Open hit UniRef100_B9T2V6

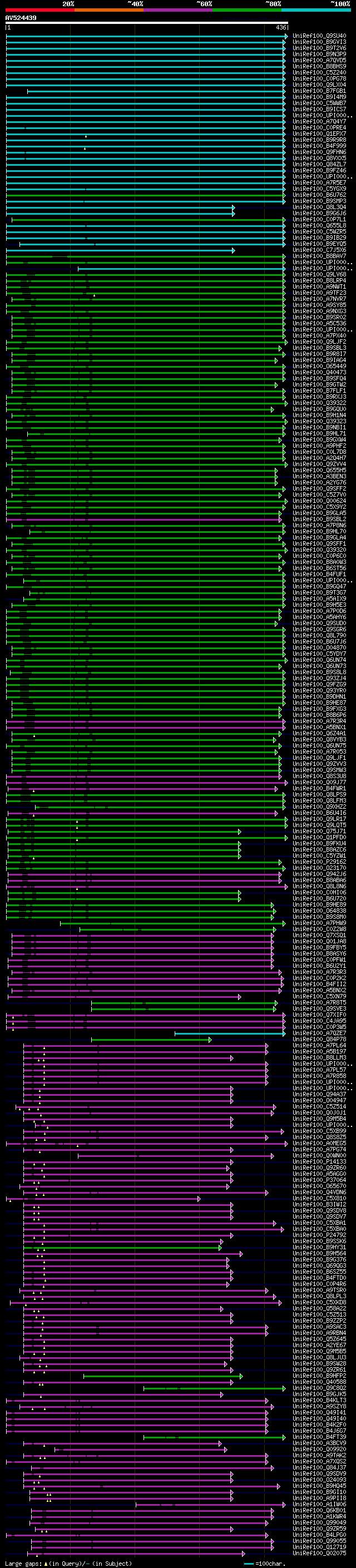319,48
